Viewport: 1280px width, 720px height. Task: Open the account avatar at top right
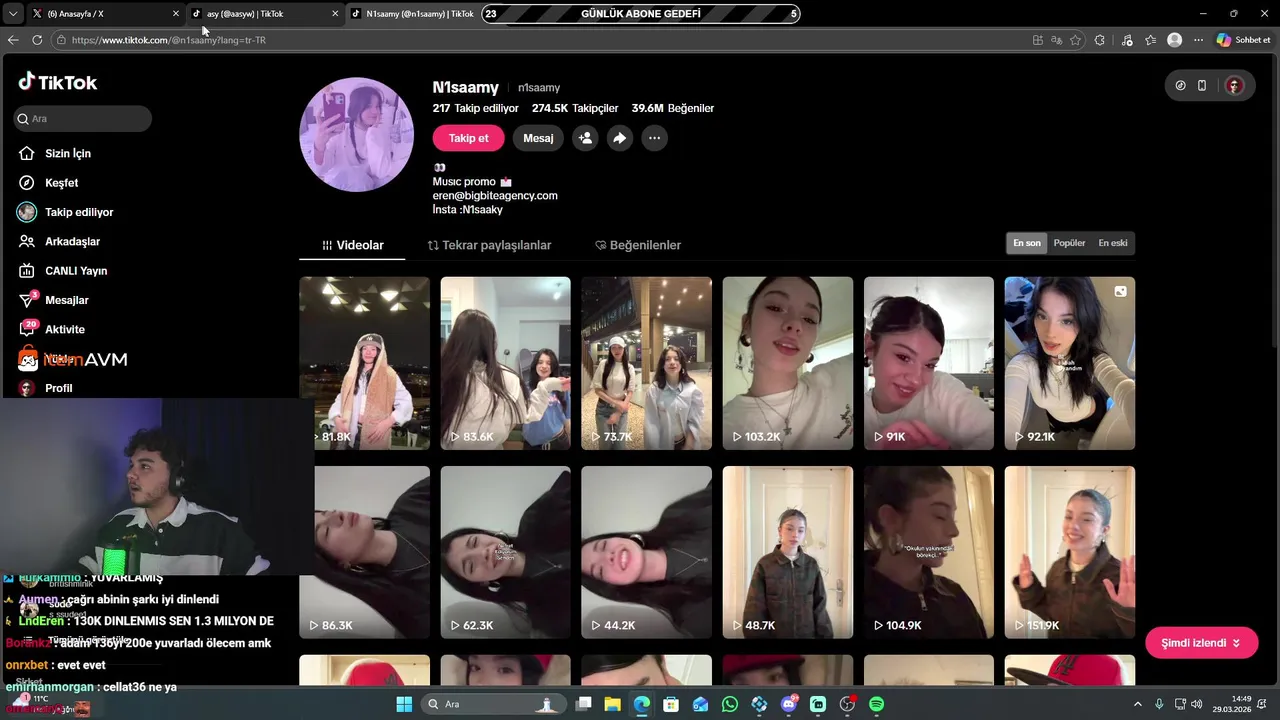tap(1234, 86)
